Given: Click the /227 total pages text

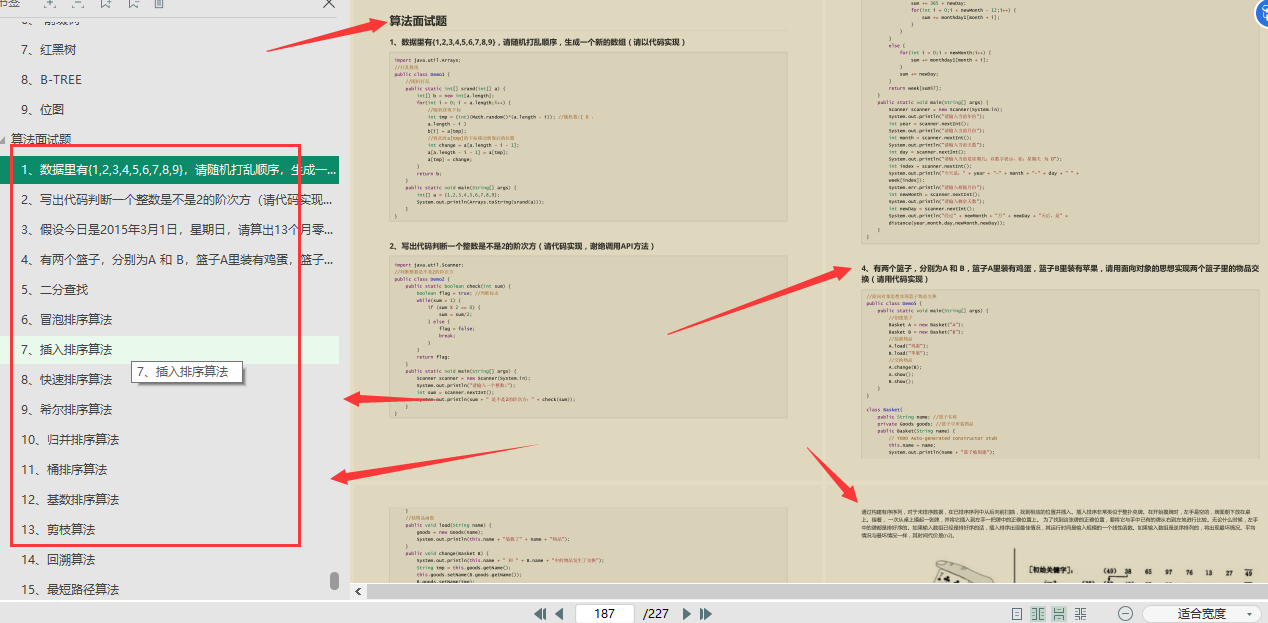Looking at the screenshot, I should (x=656, y=613).
